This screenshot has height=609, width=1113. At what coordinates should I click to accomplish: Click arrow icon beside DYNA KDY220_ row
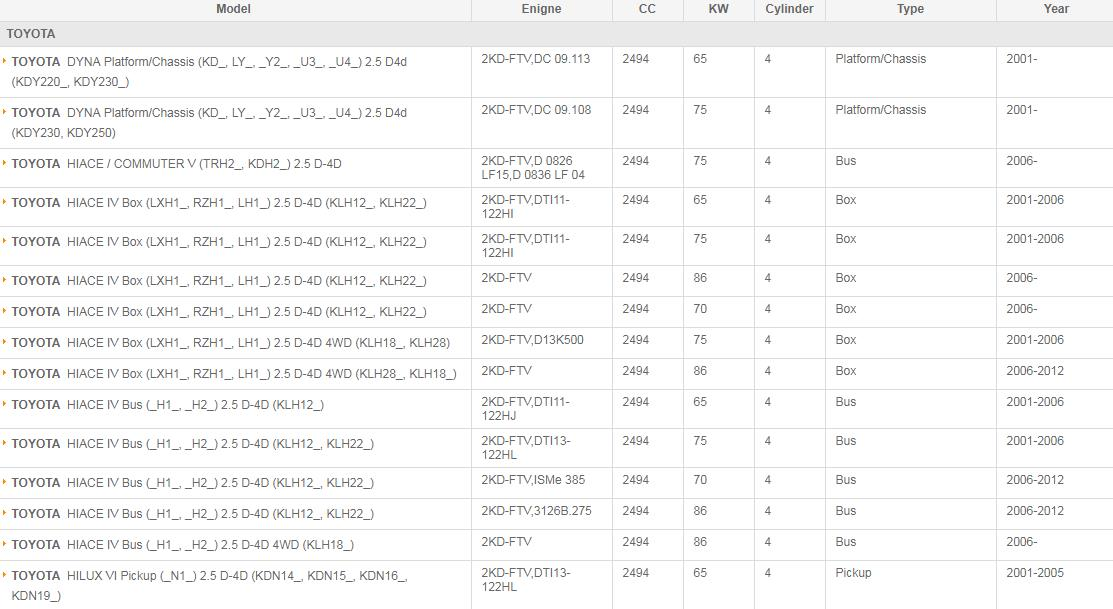pos(5,61)
